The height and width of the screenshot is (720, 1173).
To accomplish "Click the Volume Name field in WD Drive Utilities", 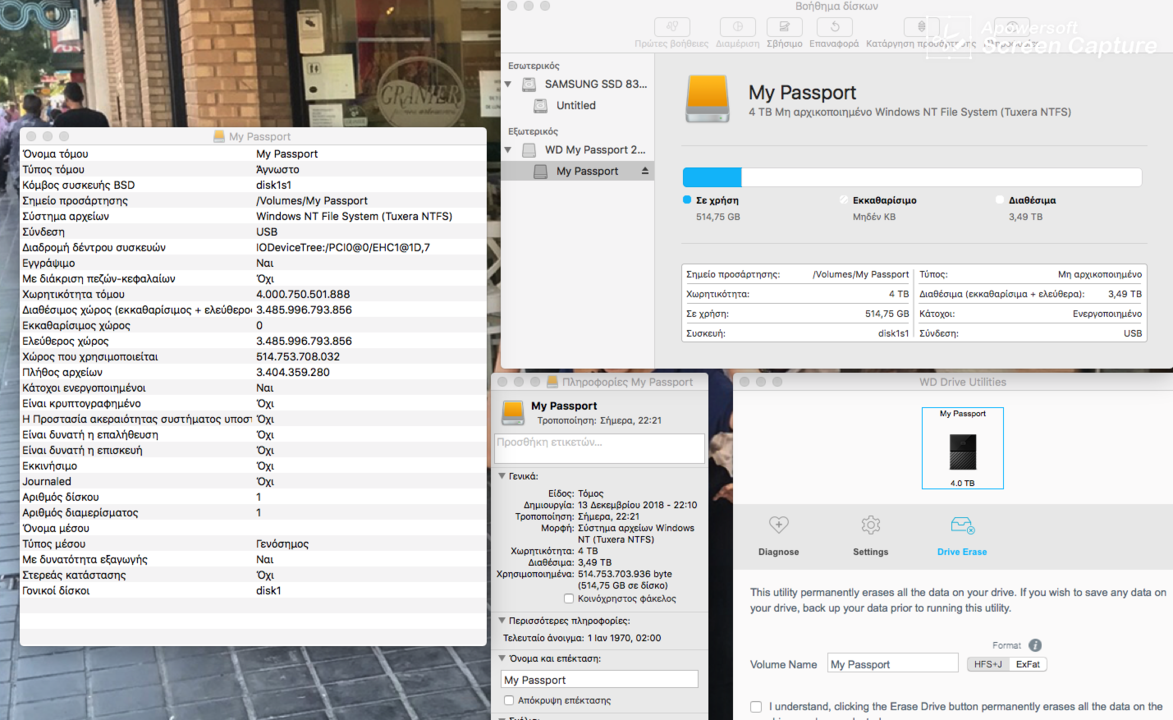I will pyautogui.click(x=892, y=664).
